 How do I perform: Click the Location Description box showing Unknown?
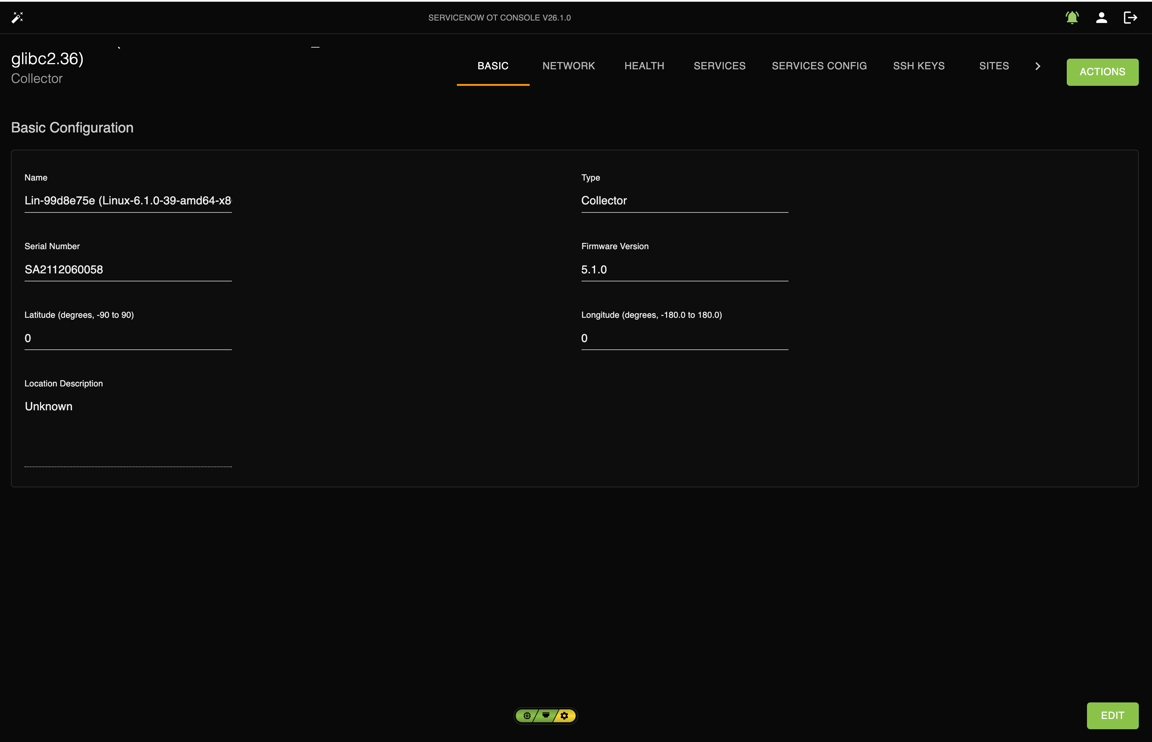[128, 431]
